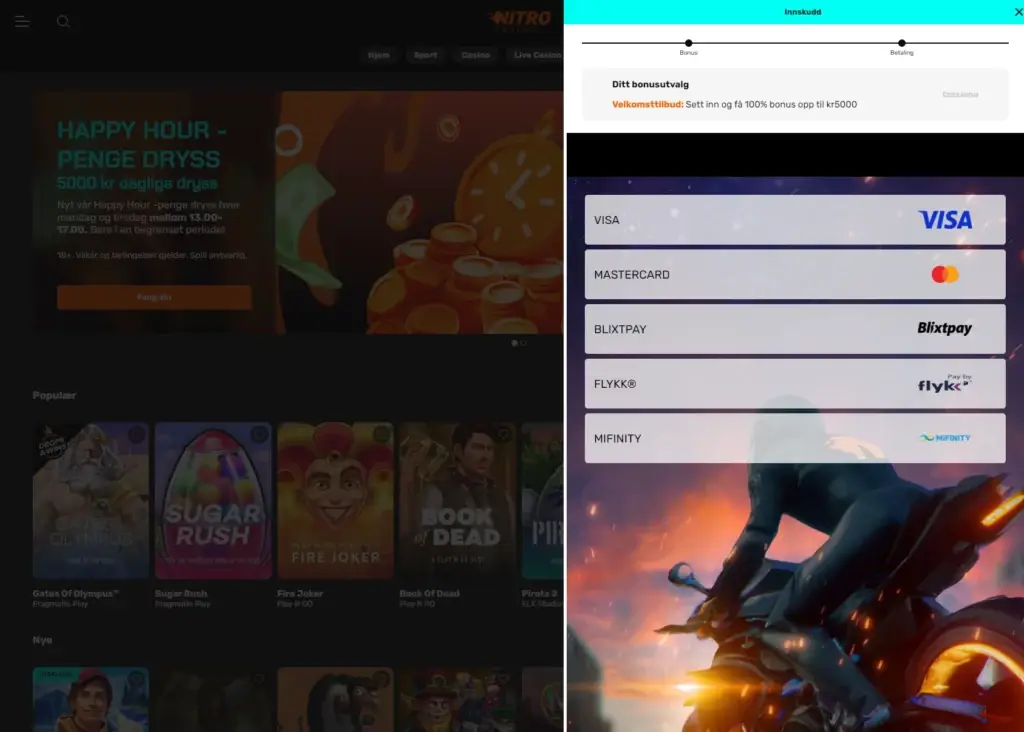Open third game thumbnail under Nye
The width and height of the screenshot is (1024, 732).
(336, 699)
